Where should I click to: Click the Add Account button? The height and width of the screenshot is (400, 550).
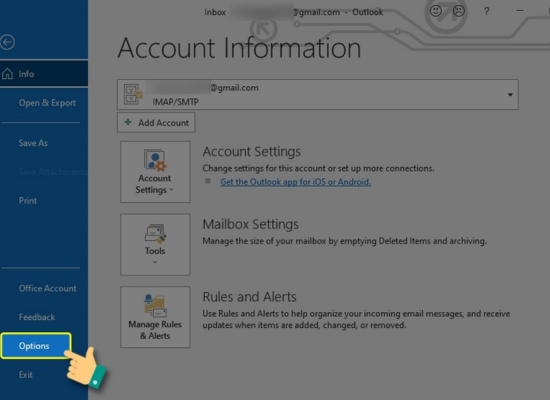pos(156,122)
